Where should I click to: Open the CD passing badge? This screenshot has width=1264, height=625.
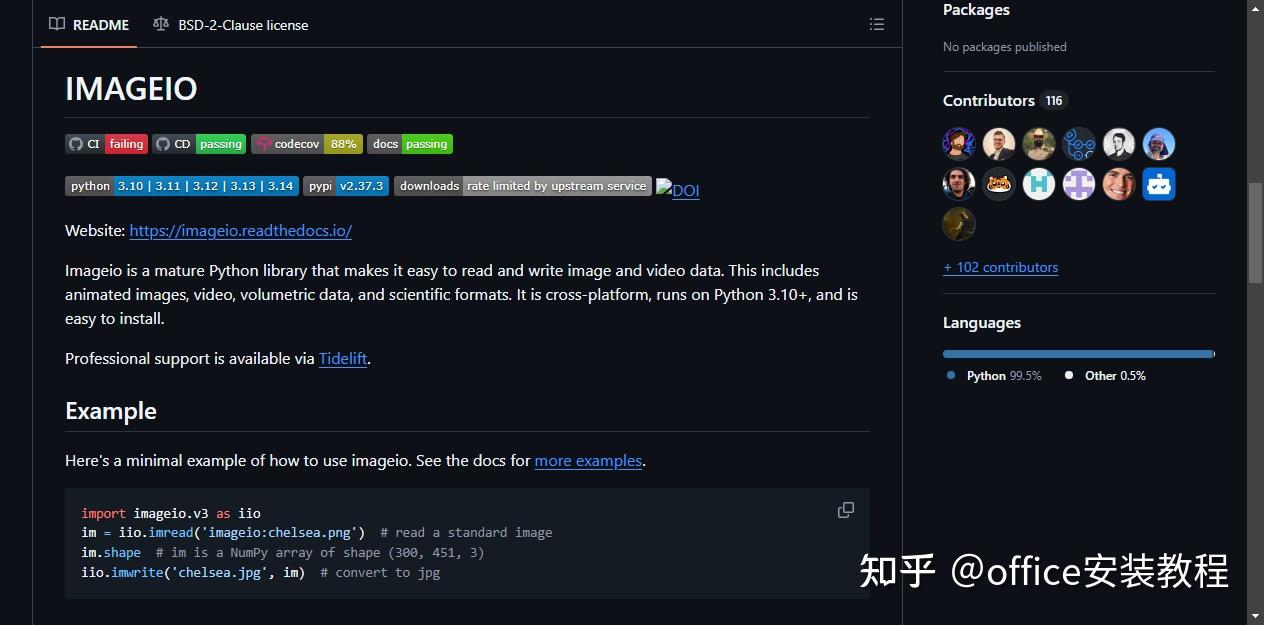pos(199,144)
